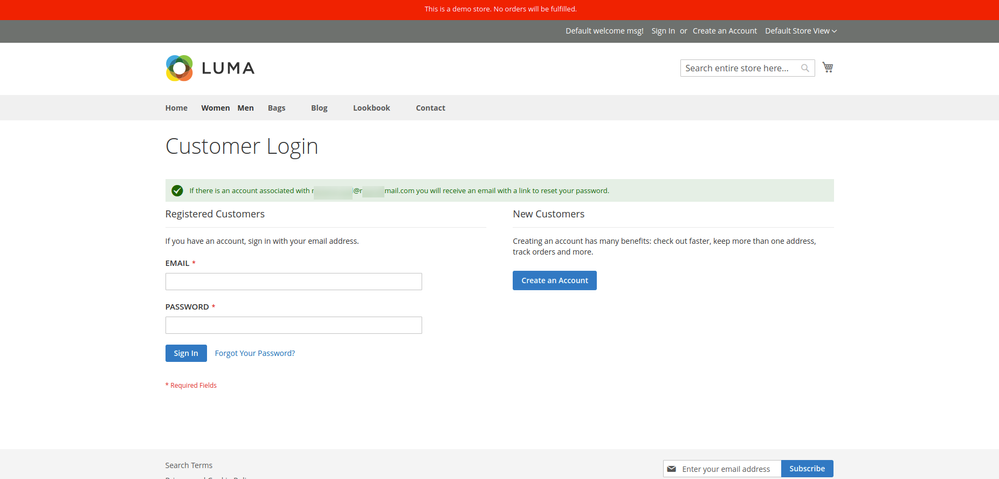This screenshot has width=999, height=479.
Task: Open the Women menu
Action: coord(215,108)
